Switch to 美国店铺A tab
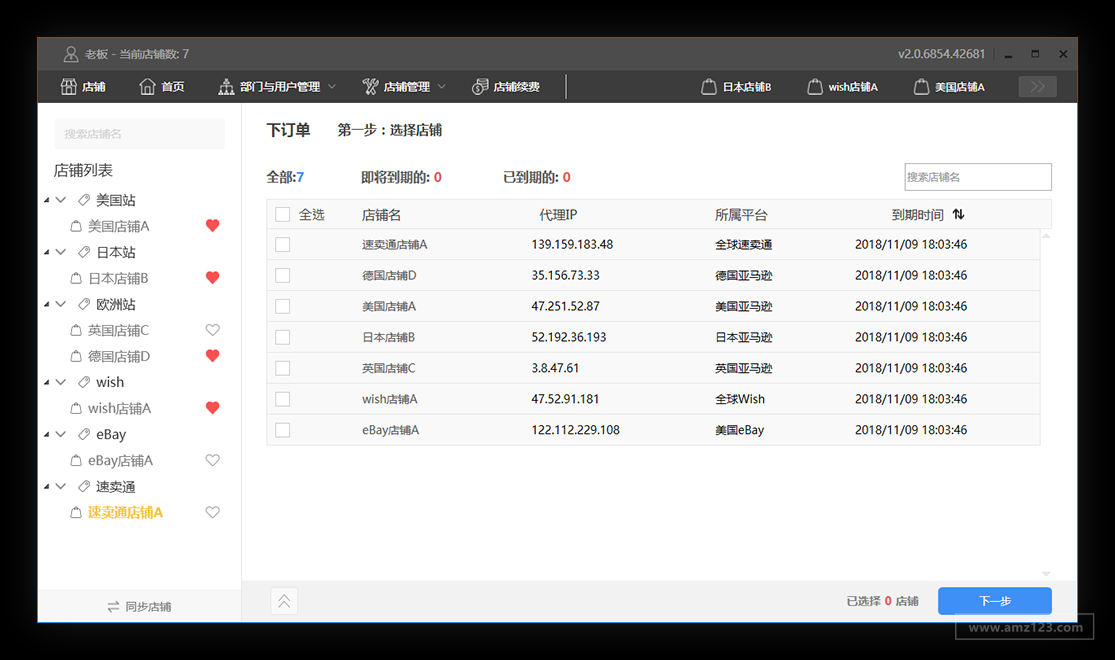 click(949, 87)
